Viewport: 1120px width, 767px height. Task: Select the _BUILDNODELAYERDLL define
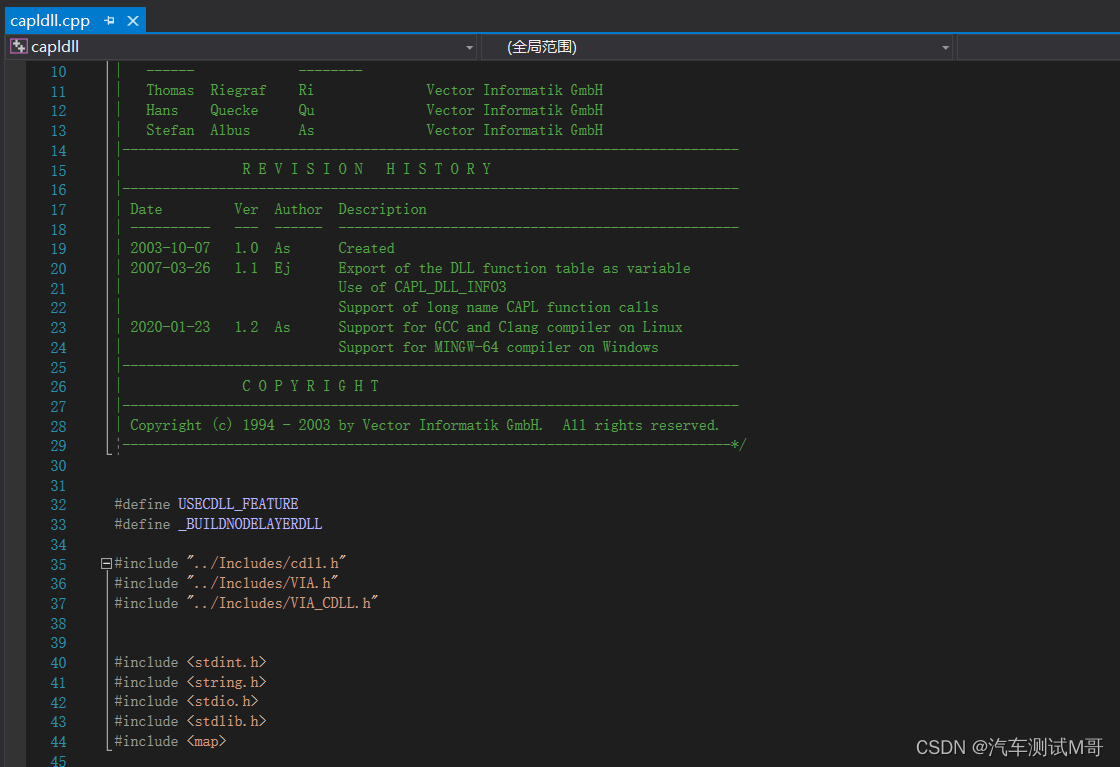point(249,523)
